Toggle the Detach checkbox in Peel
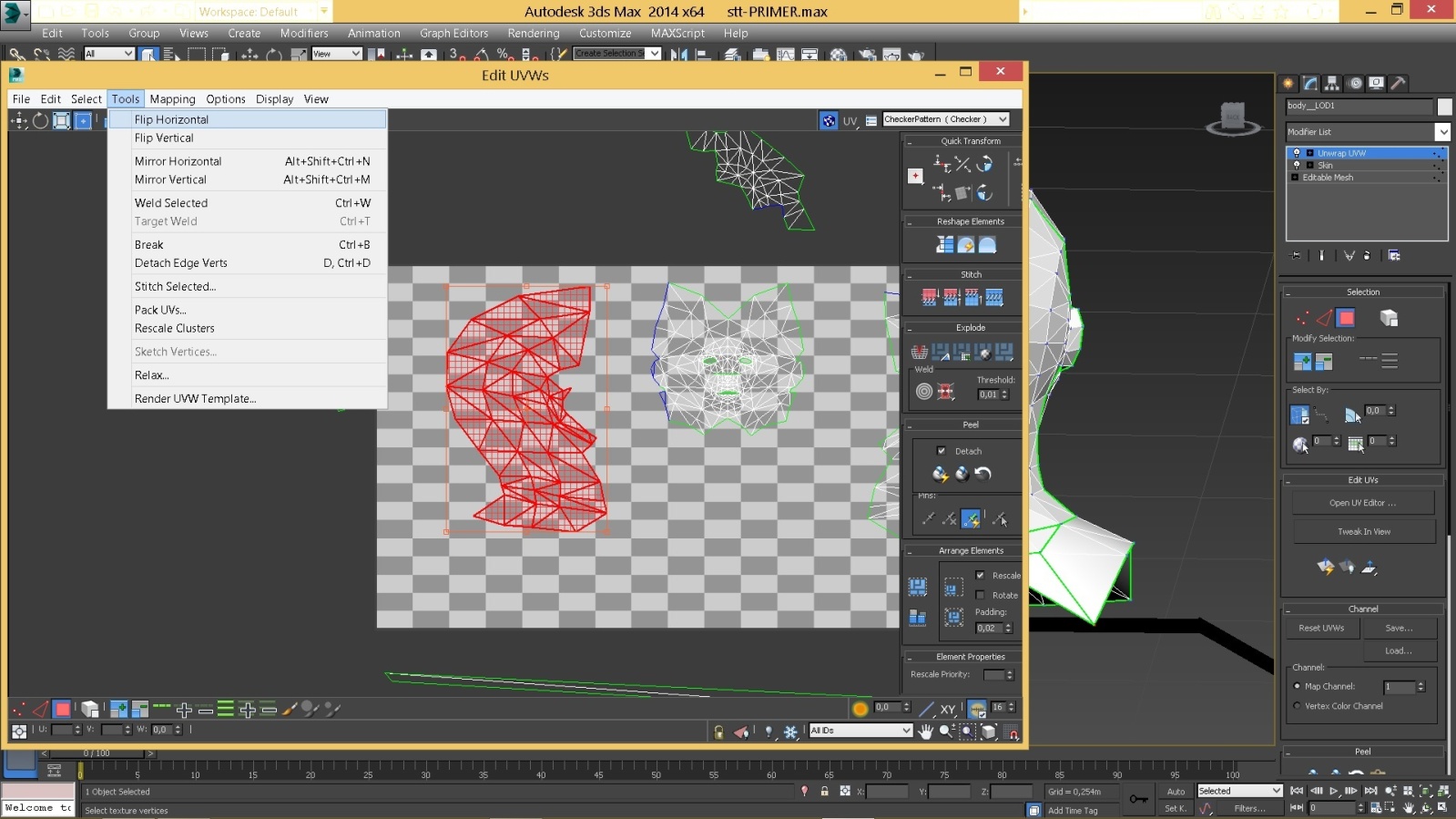1456x819 pixels. click(x=941, y=451)
